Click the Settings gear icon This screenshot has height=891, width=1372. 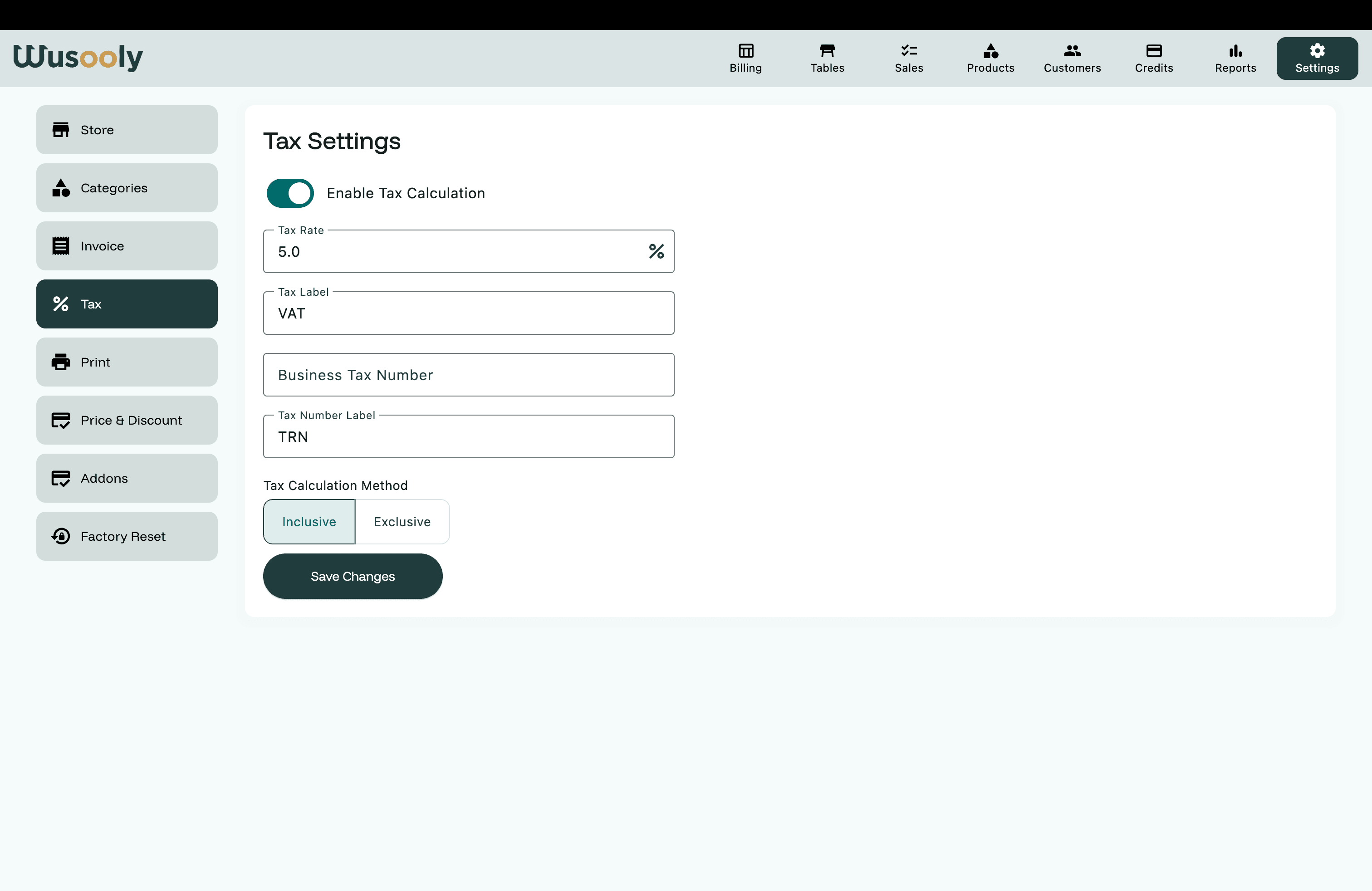click(1317, 51)
